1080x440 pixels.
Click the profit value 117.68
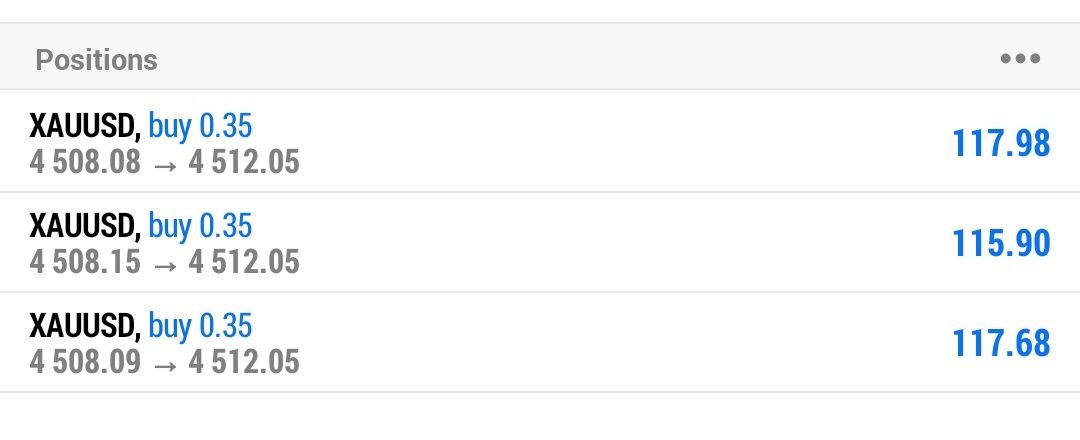click(1001, 343)
